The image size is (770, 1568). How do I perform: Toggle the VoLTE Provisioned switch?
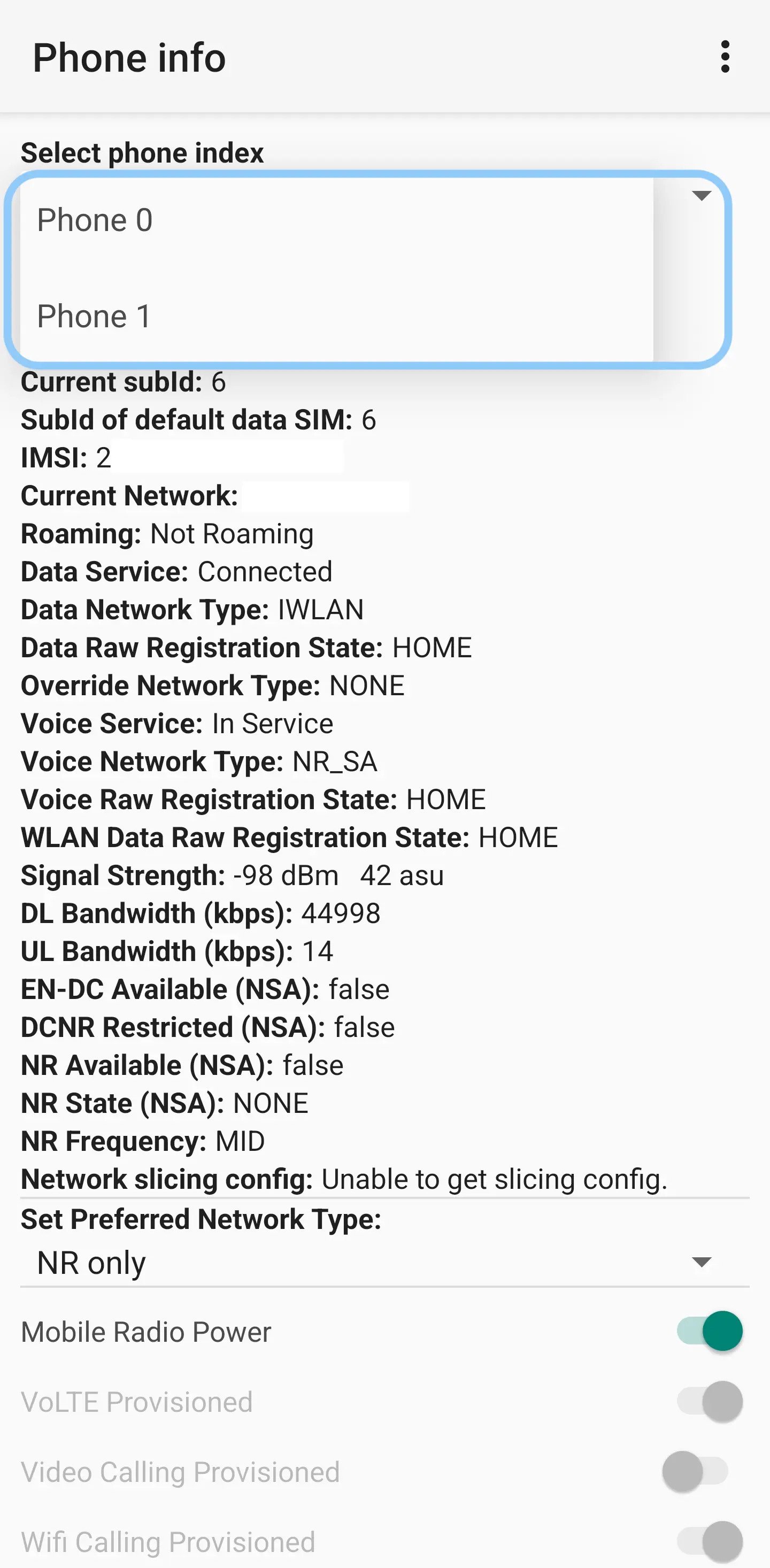click(x=710, y=1401)
